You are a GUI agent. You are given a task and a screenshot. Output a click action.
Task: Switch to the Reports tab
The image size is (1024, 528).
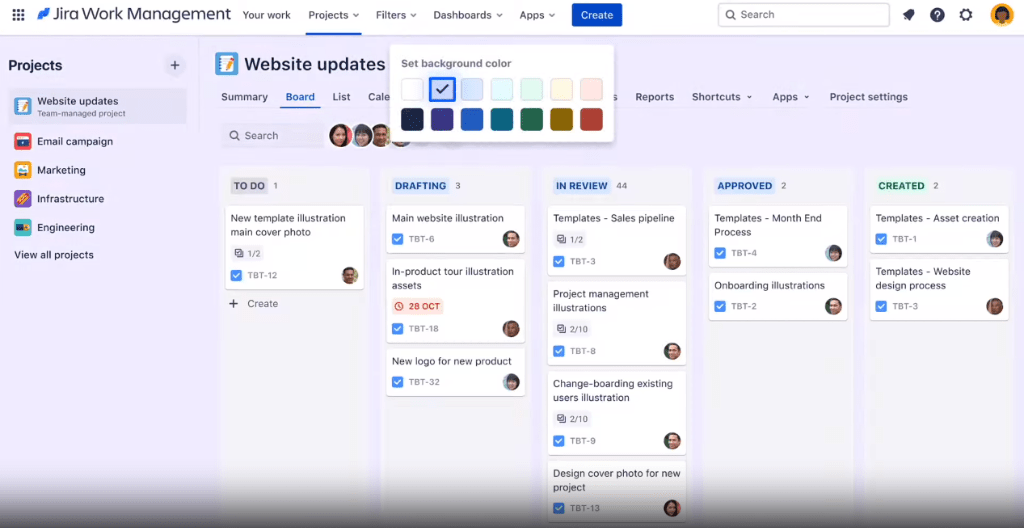tap(654, 97)
